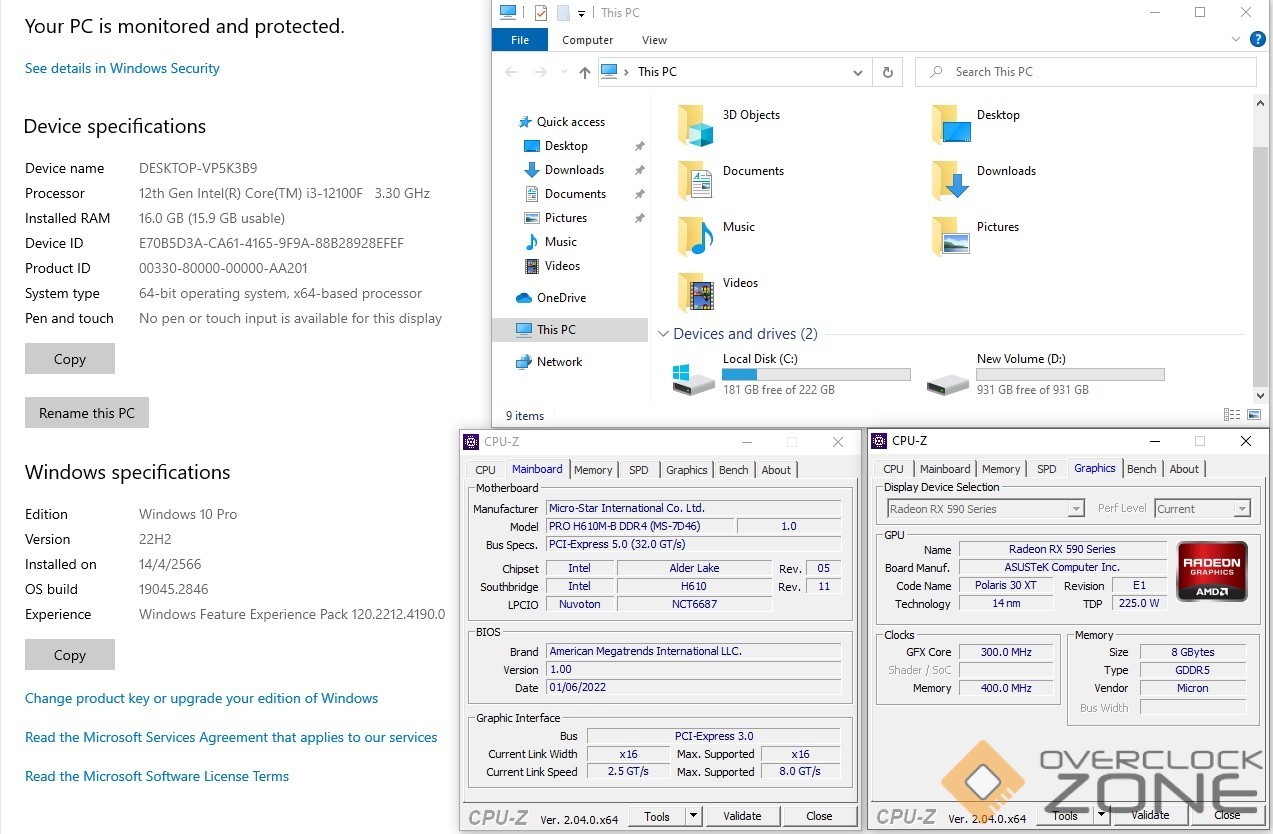Viewport: 1273px width, 834px height.
Task: Click the Explorer help question mark icon
Action: pos(1258,40)
